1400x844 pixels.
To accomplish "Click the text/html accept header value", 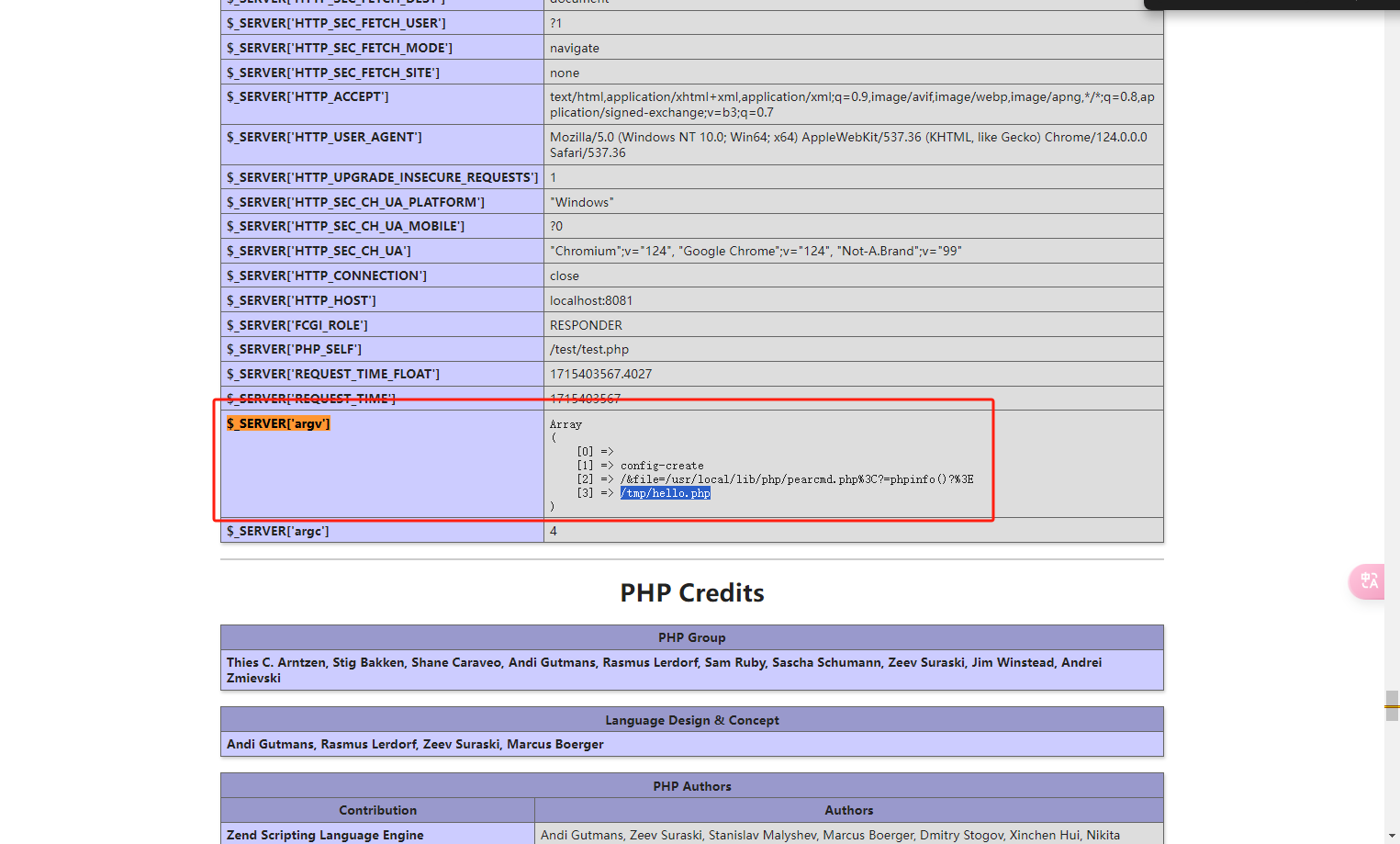I will (852, 105).
